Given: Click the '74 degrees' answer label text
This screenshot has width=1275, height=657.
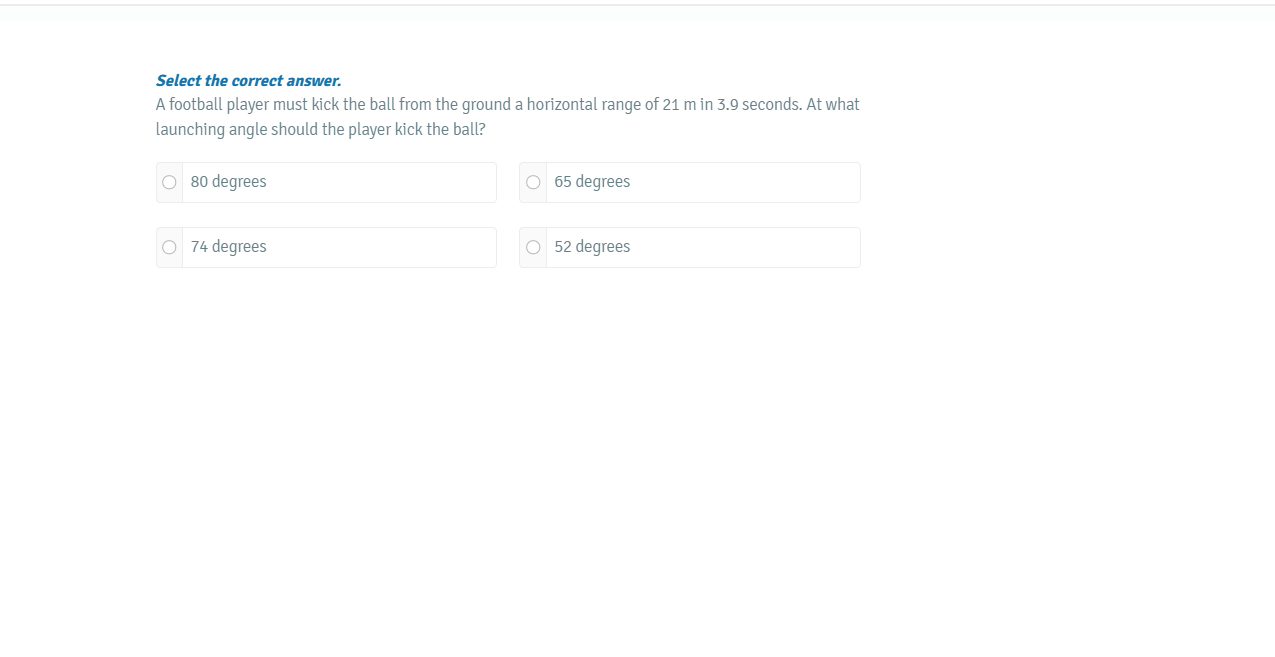Looking at the screenshot, I should pos(228,247).
